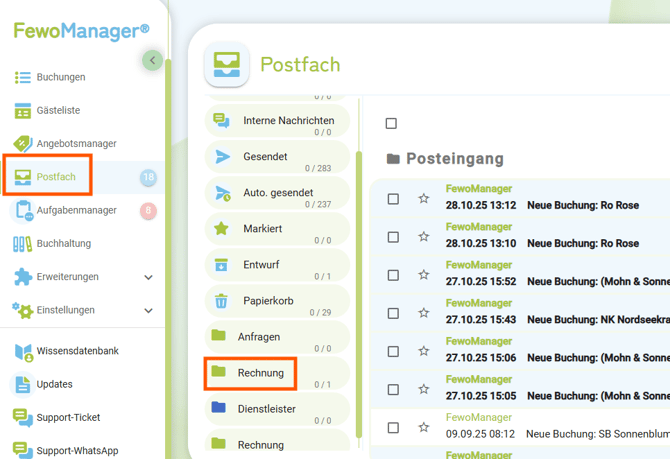Open the Gesendet folder
This screenshot has width=670, height=459.
pyautogui.click(x=277, y=157)
